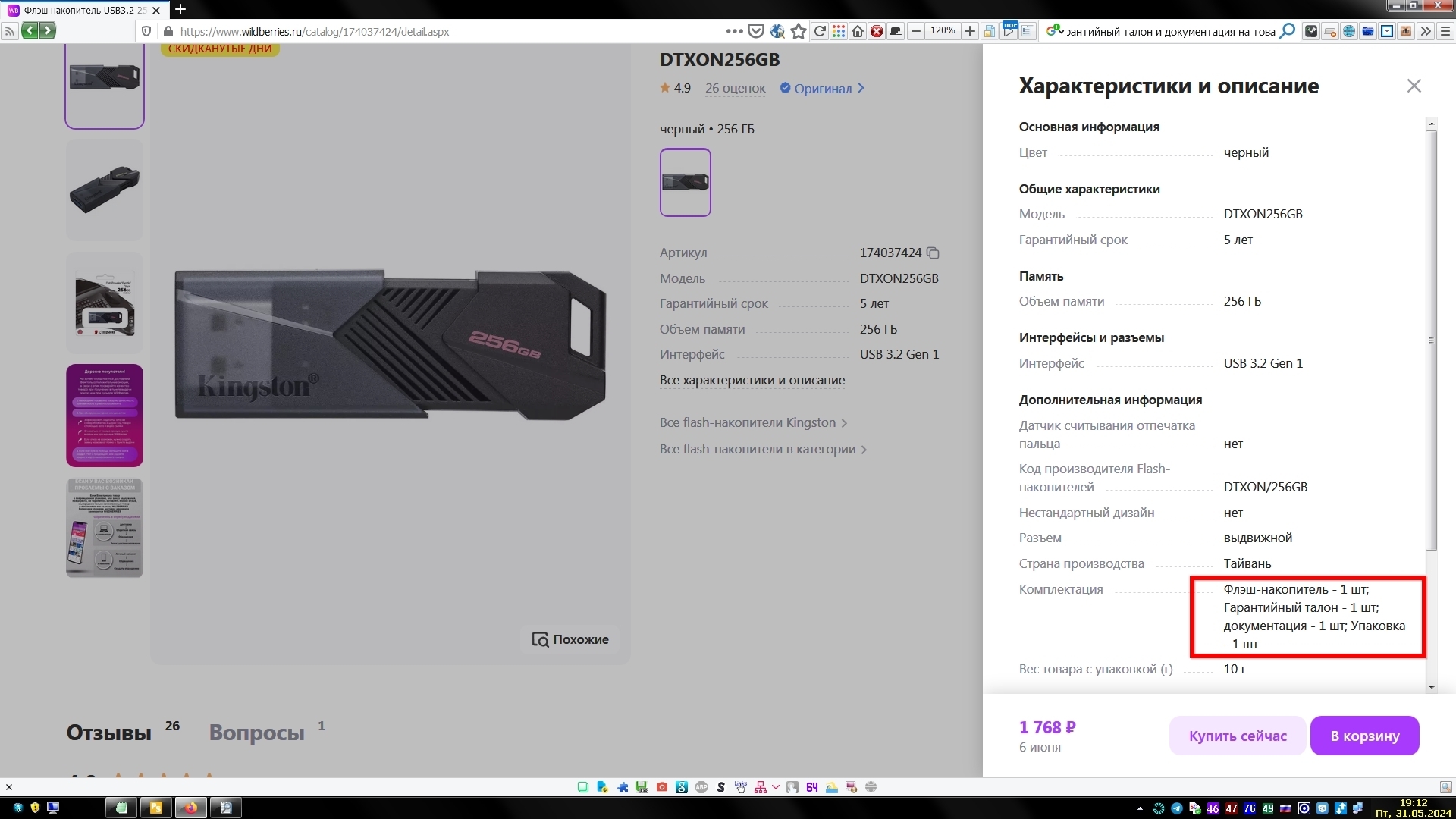The height and width of the screenshot is (819, 1456).
Task: Close the bottom addon bar
Action: 9,787
